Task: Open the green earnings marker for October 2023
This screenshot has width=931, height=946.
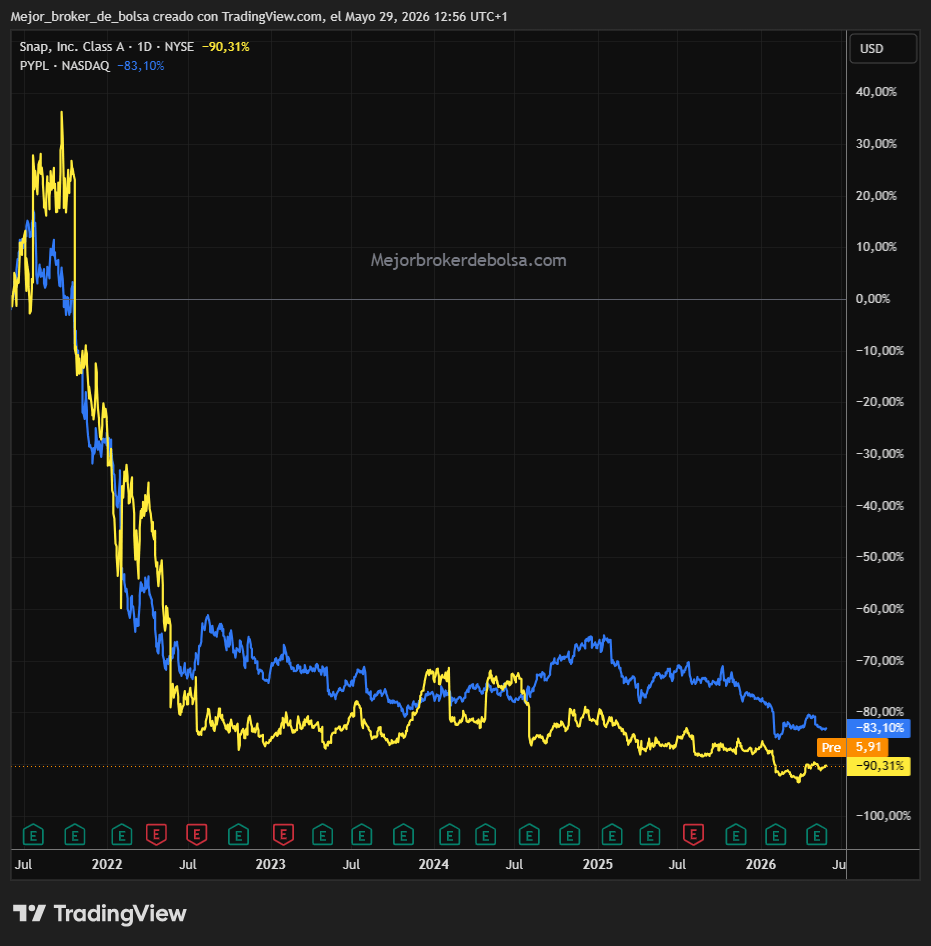Action: pos(403,835)
